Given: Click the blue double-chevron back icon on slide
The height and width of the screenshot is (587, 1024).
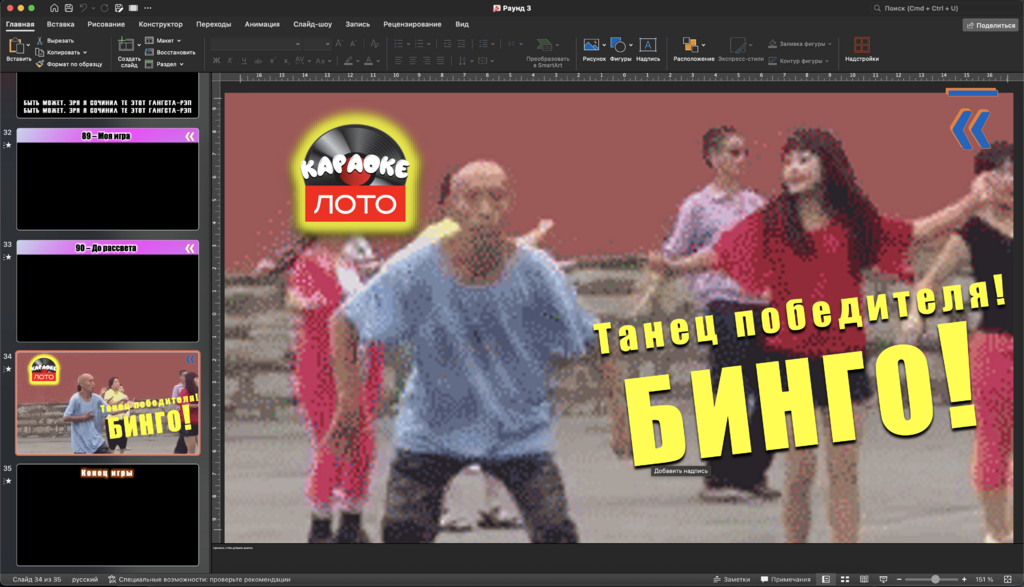Looking at the screenshot, I should pos(970,129).
